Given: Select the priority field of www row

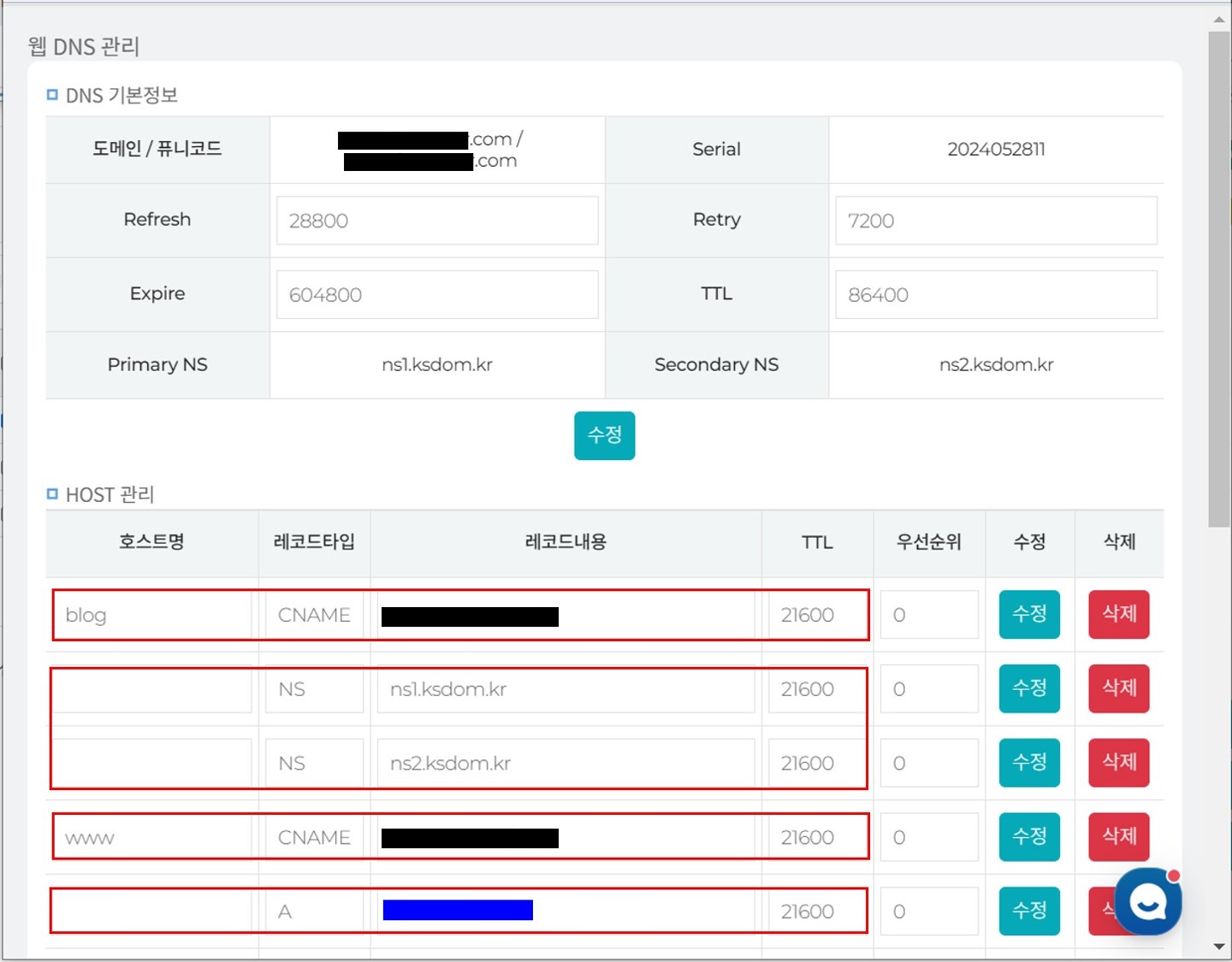Looking at the screenshot, I should 929,837.
